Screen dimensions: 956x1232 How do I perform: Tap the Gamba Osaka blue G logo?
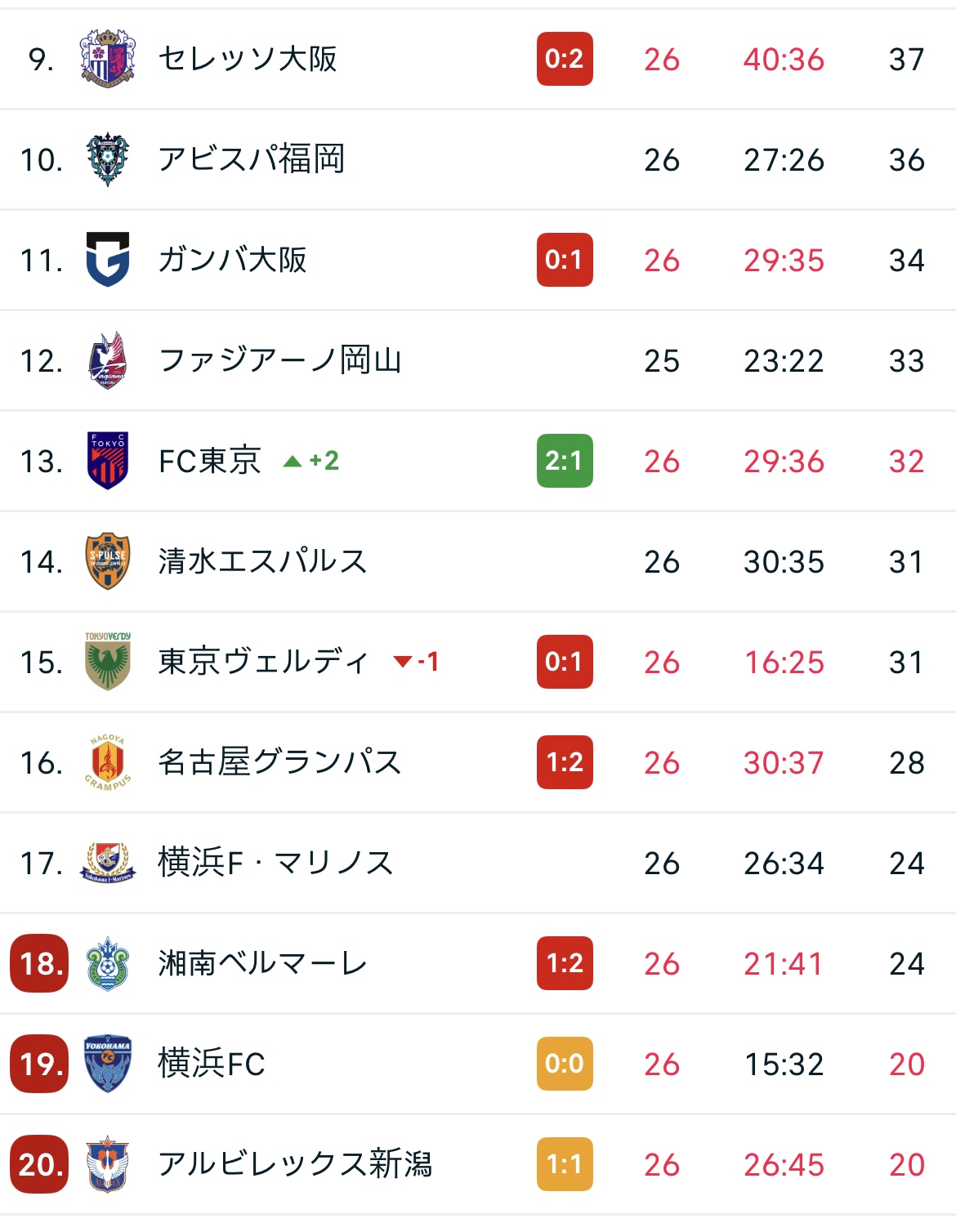coord(107,260)
